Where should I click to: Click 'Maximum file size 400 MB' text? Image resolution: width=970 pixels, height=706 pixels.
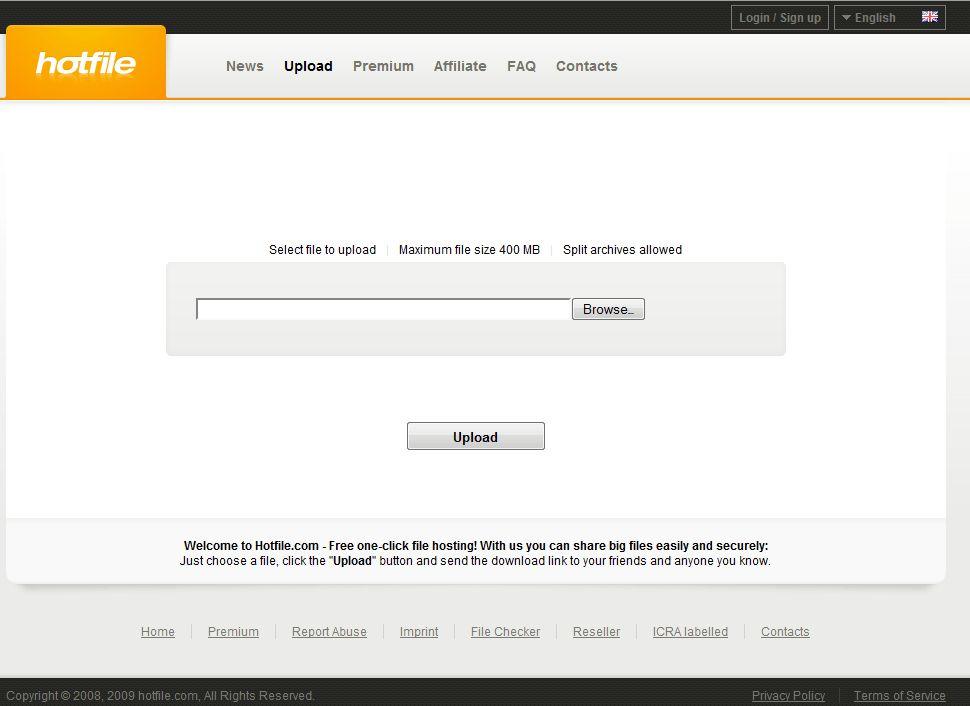tap(469, 250)
